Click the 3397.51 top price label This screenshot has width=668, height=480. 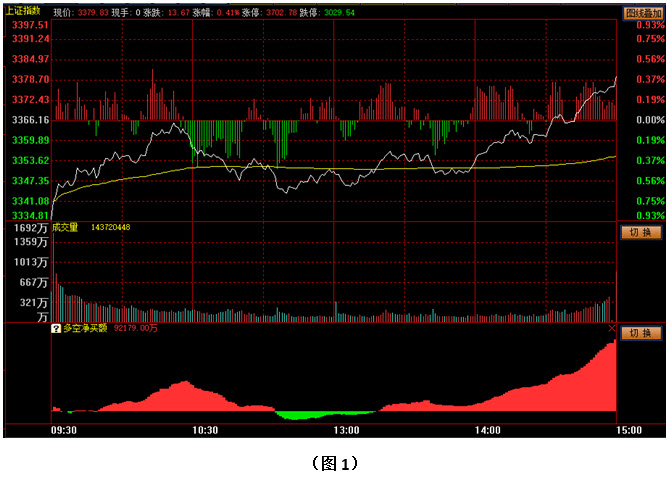30,25
